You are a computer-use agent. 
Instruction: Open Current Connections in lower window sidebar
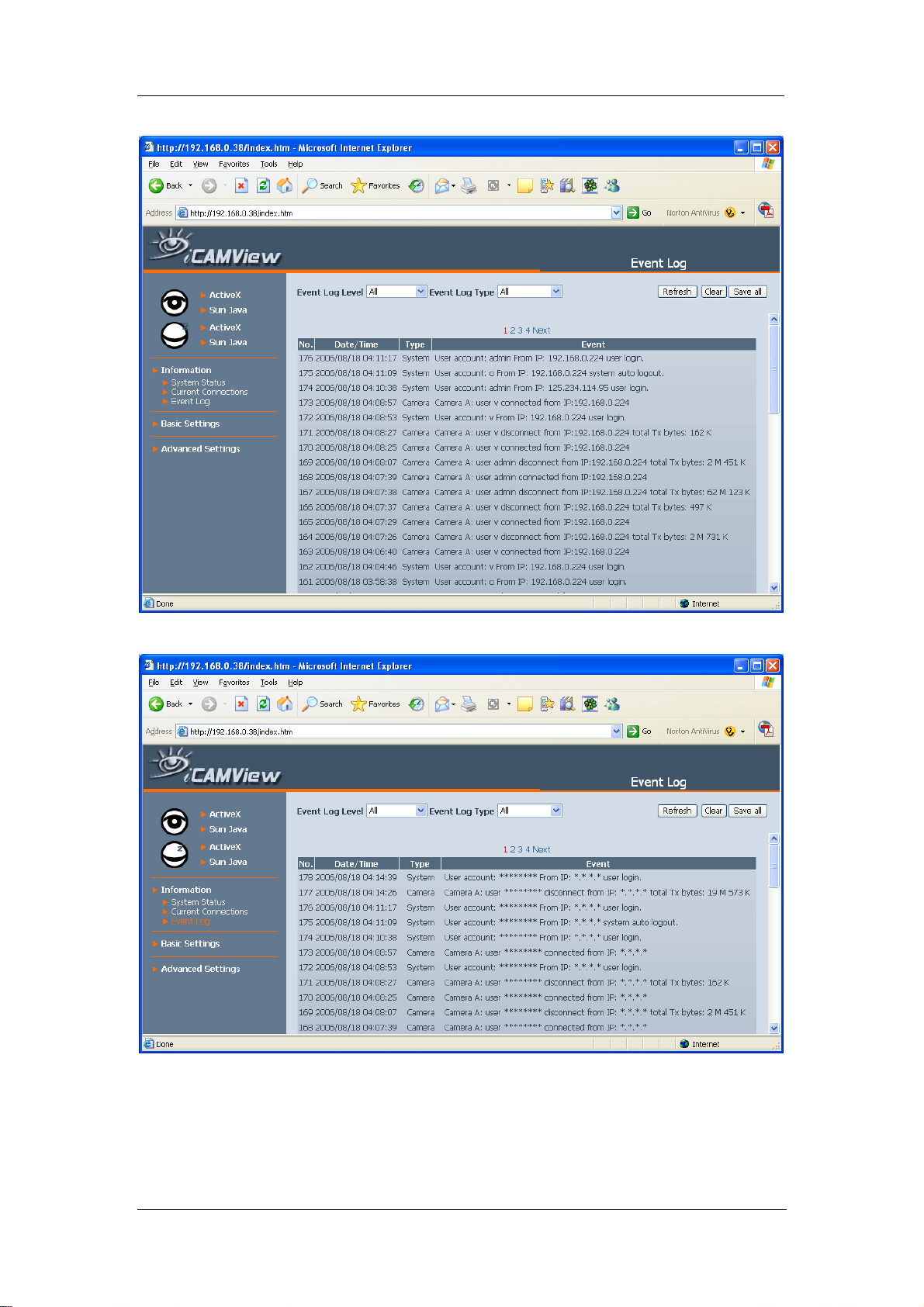209,911
